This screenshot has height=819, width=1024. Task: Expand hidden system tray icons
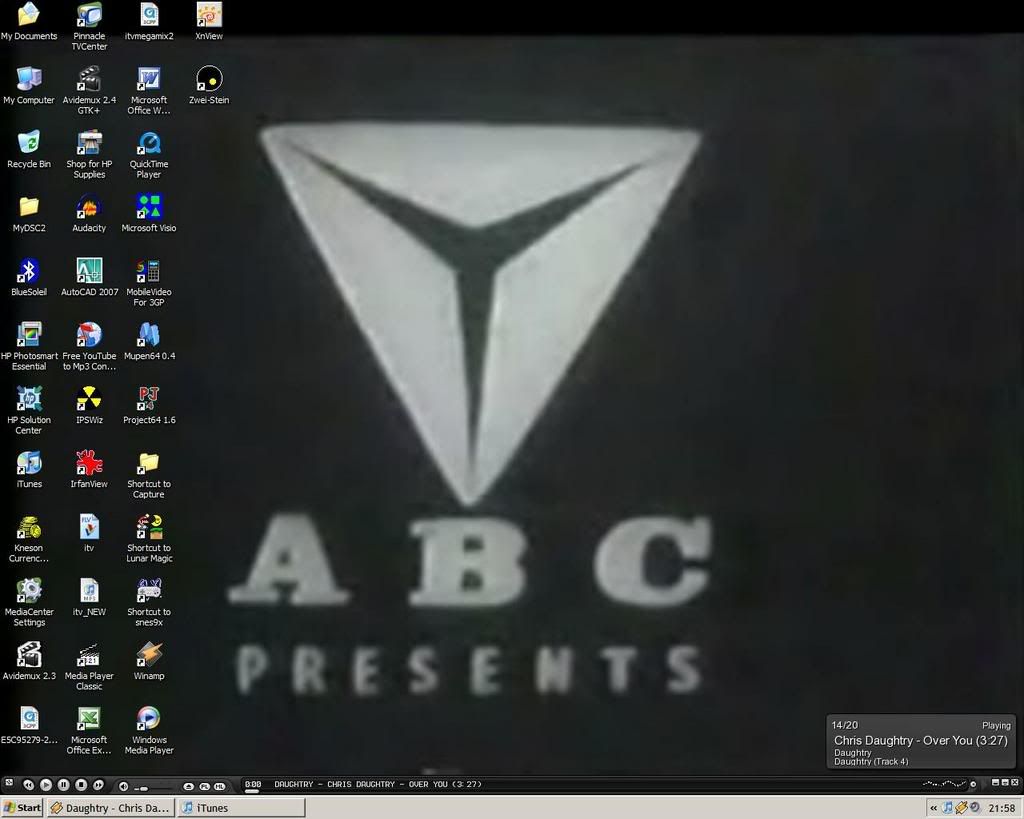933,808
